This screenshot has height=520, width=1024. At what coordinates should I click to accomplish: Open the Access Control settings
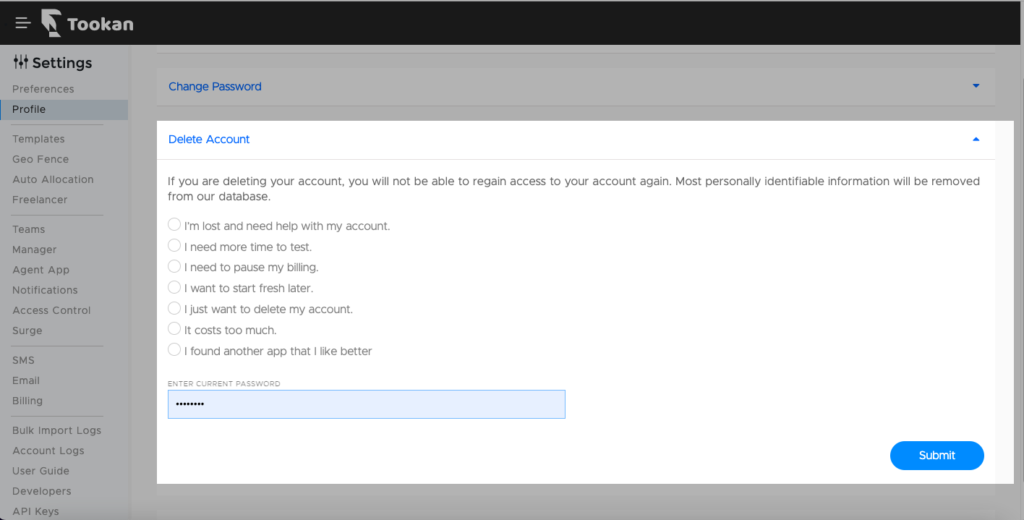(x=52, y=310)
